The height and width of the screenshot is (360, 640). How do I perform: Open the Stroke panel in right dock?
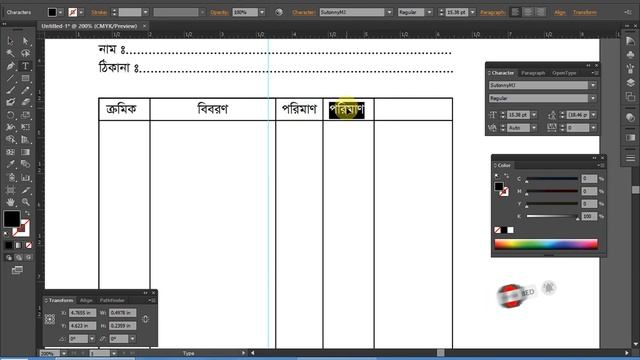coord(630,158)
